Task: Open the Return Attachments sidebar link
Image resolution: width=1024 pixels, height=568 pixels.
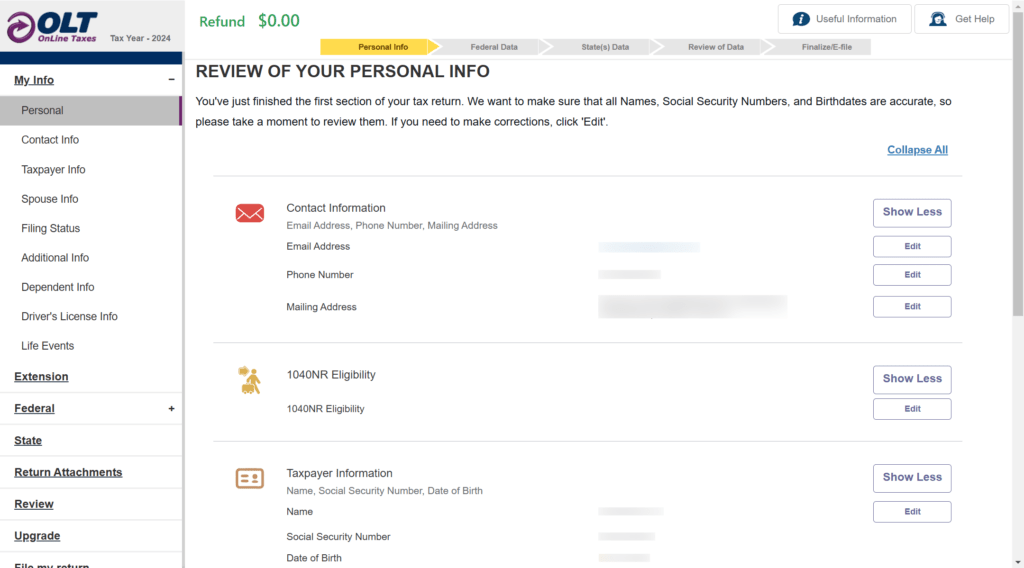Action: click(x=68, y=472)
